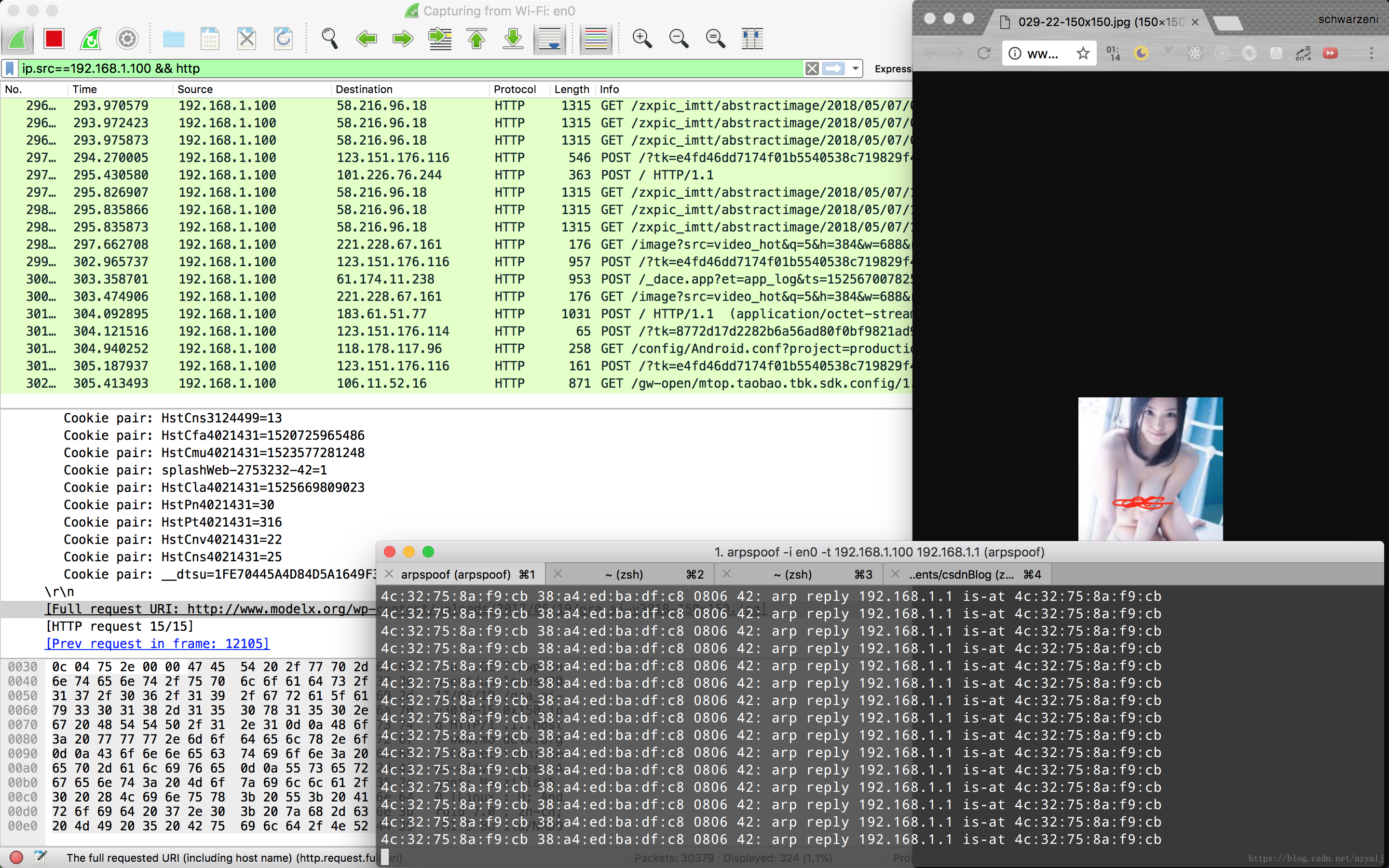Screen dimensions: 1389x868
Task: Click the moon extension icon in browser
Action: (x=1141, y=54)
